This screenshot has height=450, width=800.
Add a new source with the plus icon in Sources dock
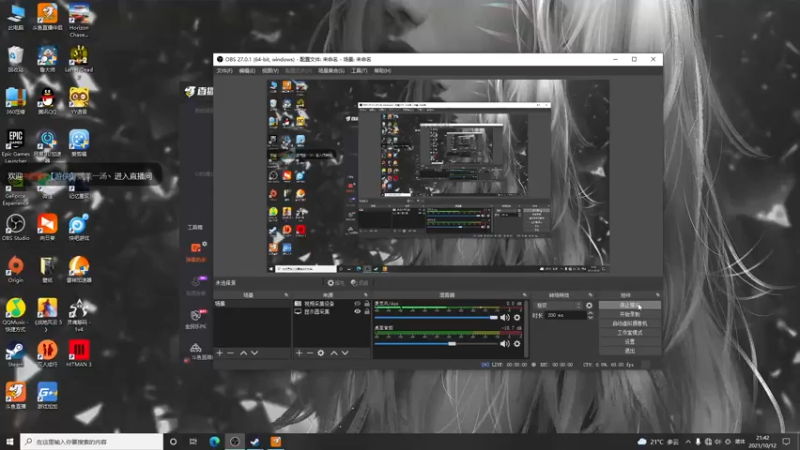coord(299,353)
